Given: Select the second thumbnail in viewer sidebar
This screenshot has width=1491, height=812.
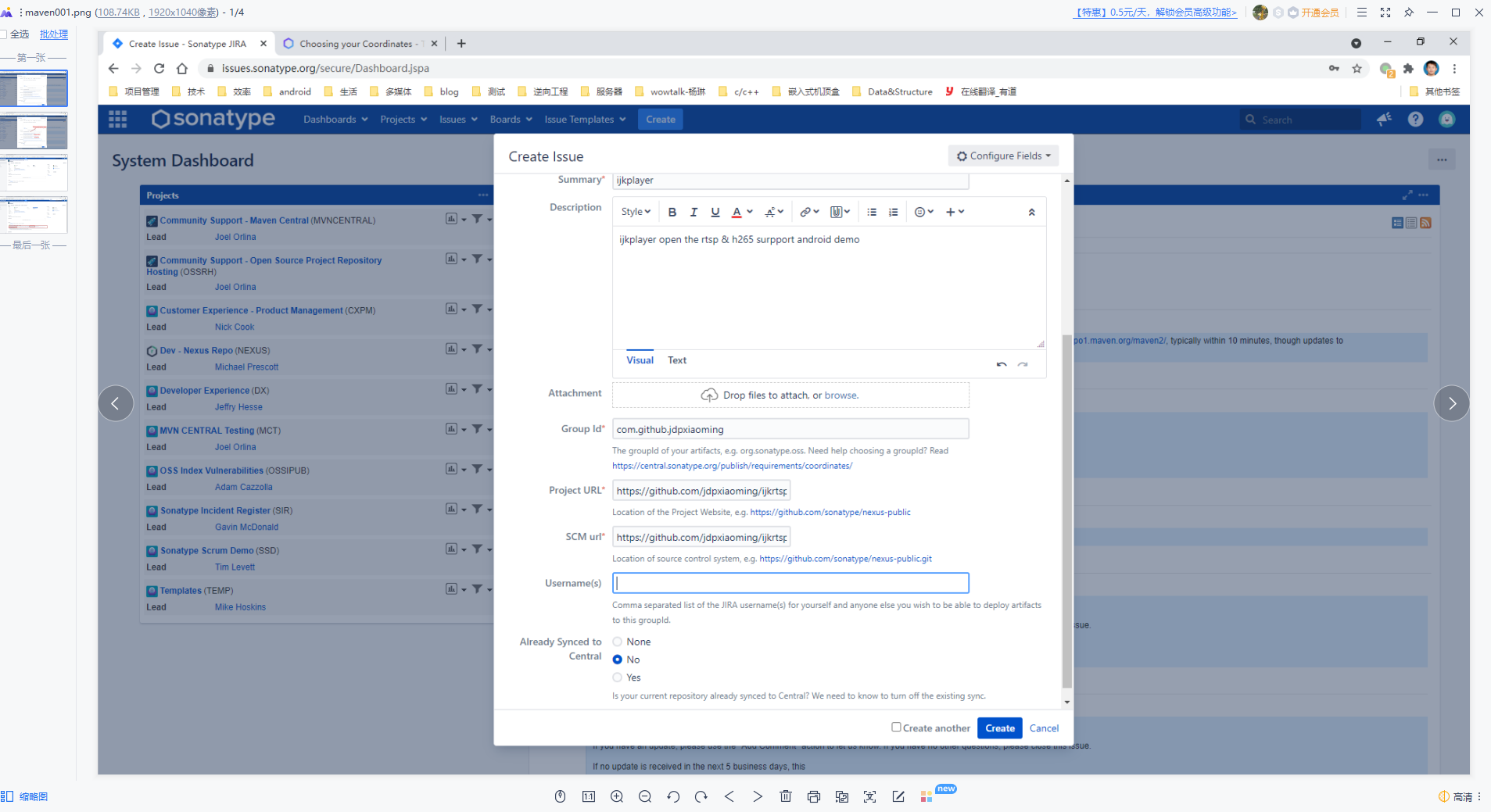Looking at the screenshot, I should 34,131.
